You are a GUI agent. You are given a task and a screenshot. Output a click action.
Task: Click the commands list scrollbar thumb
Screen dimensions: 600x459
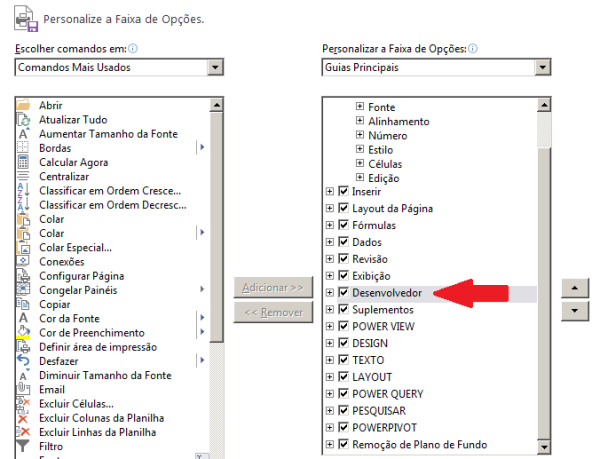point(217,227)
